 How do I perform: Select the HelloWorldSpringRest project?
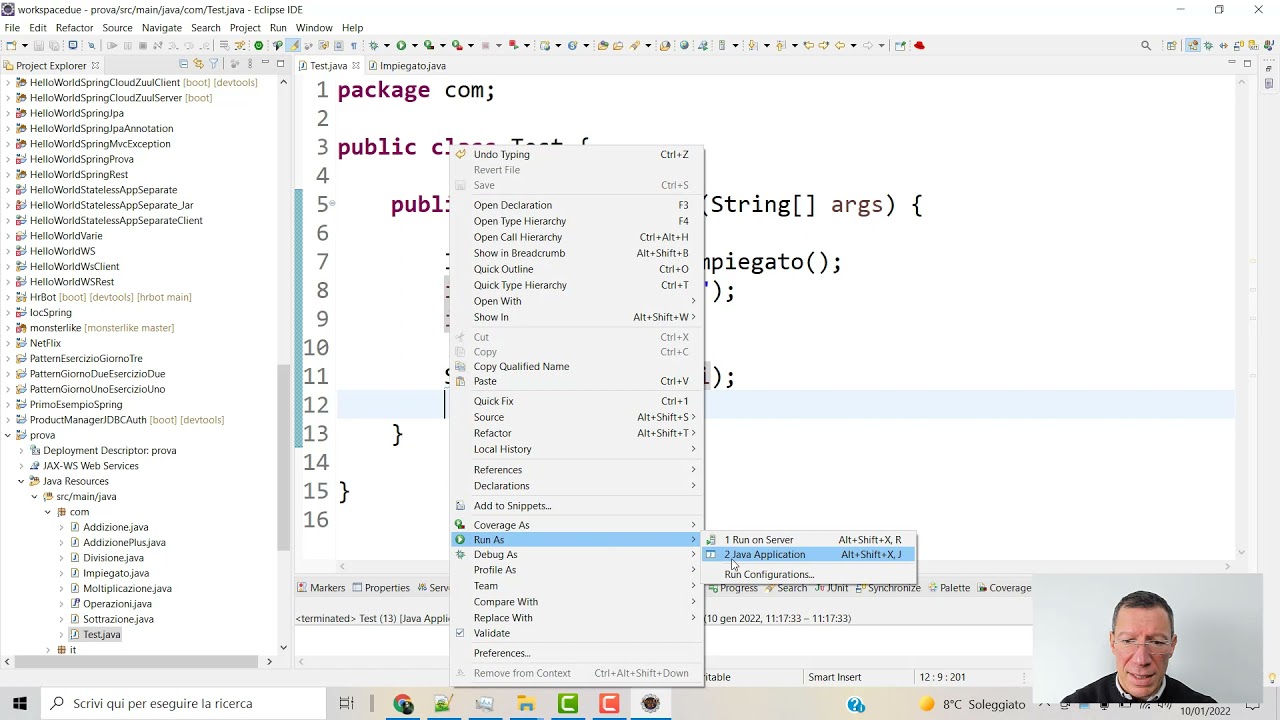click(78, 174)
